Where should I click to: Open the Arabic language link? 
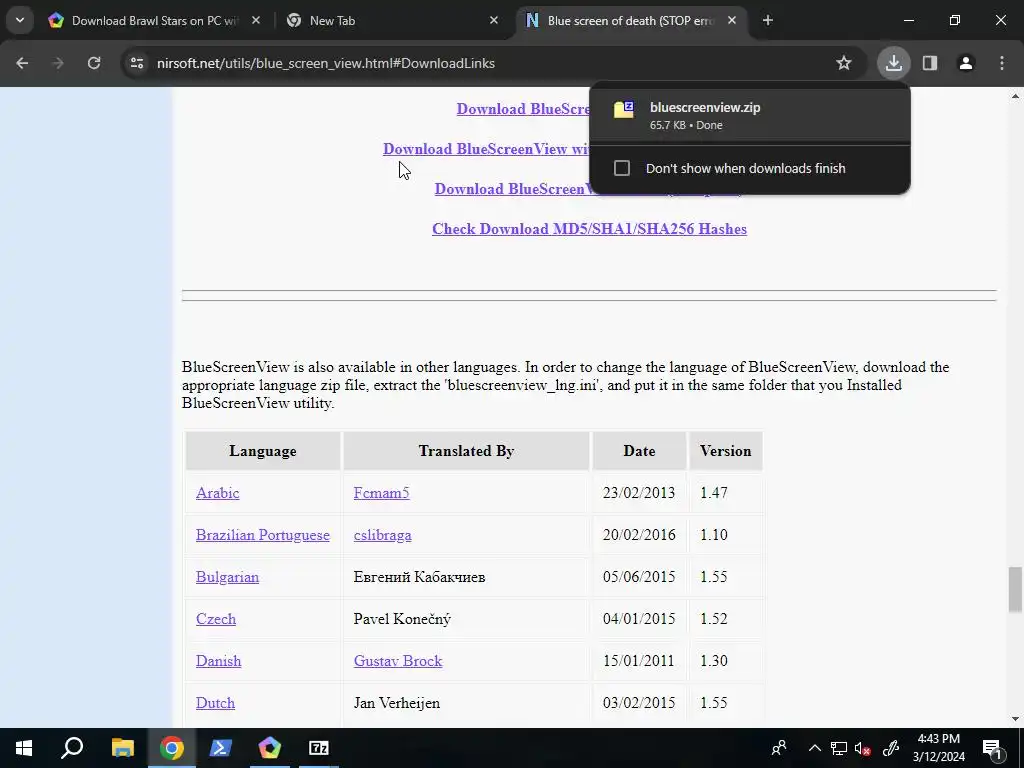217,493
